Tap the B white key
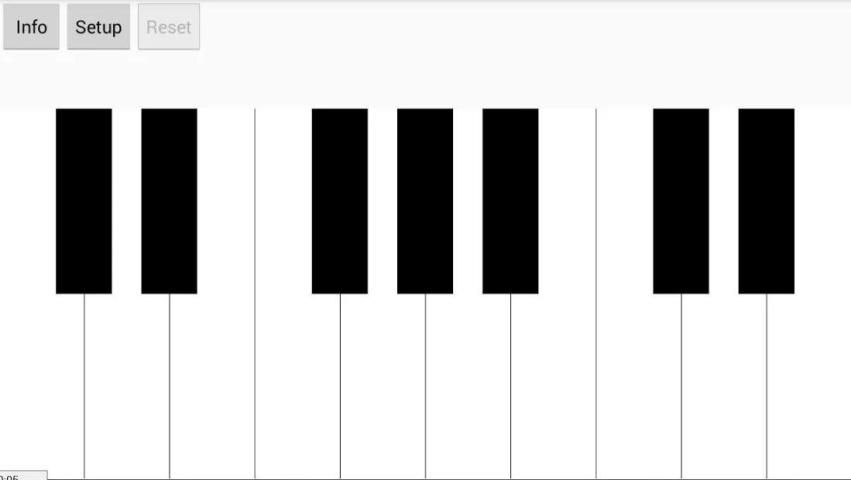Viewport: 851px width, 480px height. tap(553, 386)
